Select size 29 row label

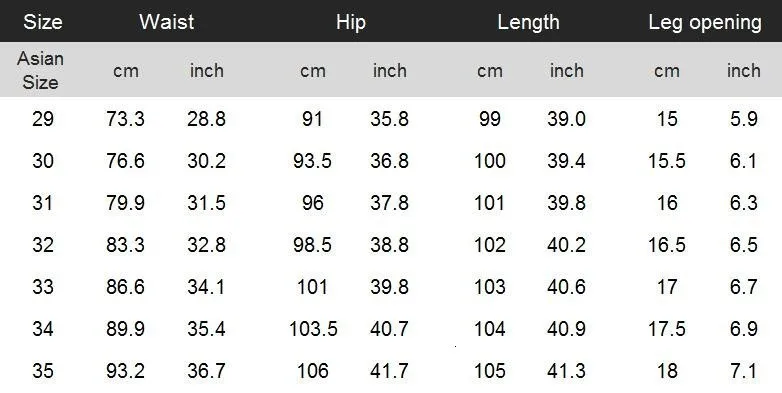click(42, 119)
